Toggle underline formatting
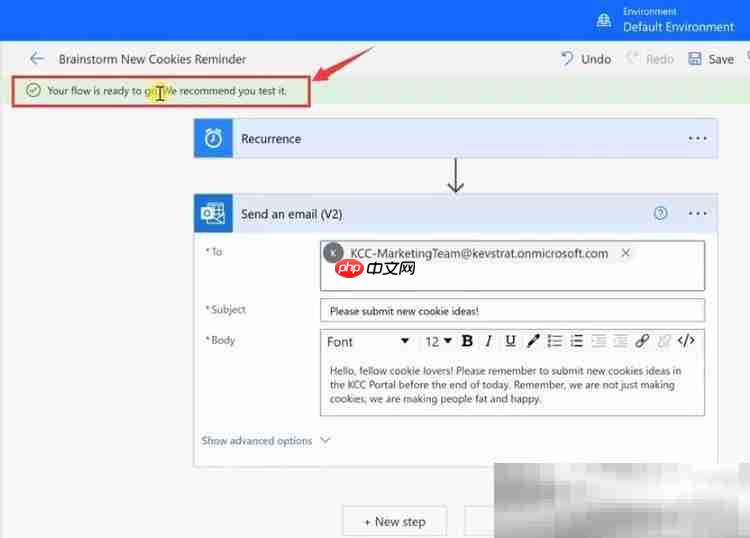The width and height of the screenshot is (750, 538). click(x=510, y=341)
